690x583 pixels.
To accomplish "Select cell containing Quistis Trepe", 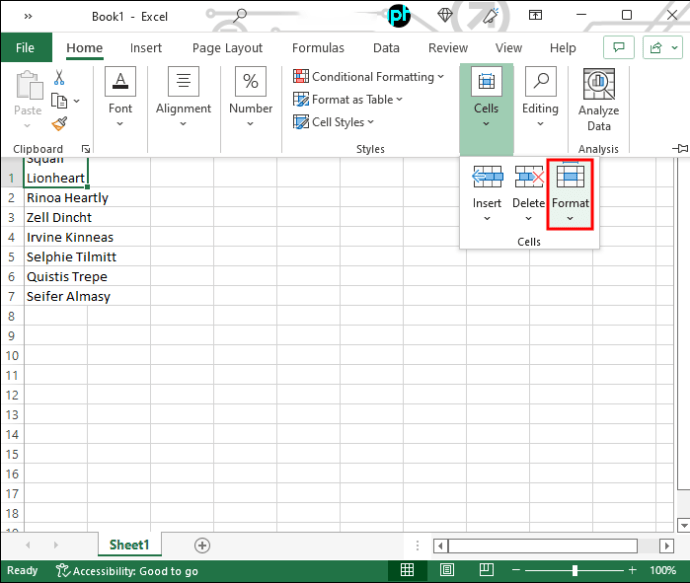I will click(x=55, y=277).
